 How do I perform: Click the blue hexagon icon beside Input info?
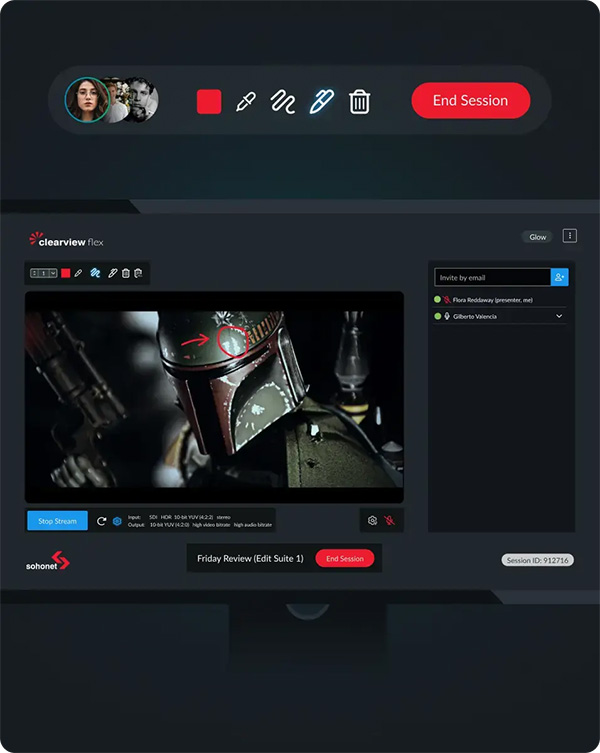click(117, 521)
